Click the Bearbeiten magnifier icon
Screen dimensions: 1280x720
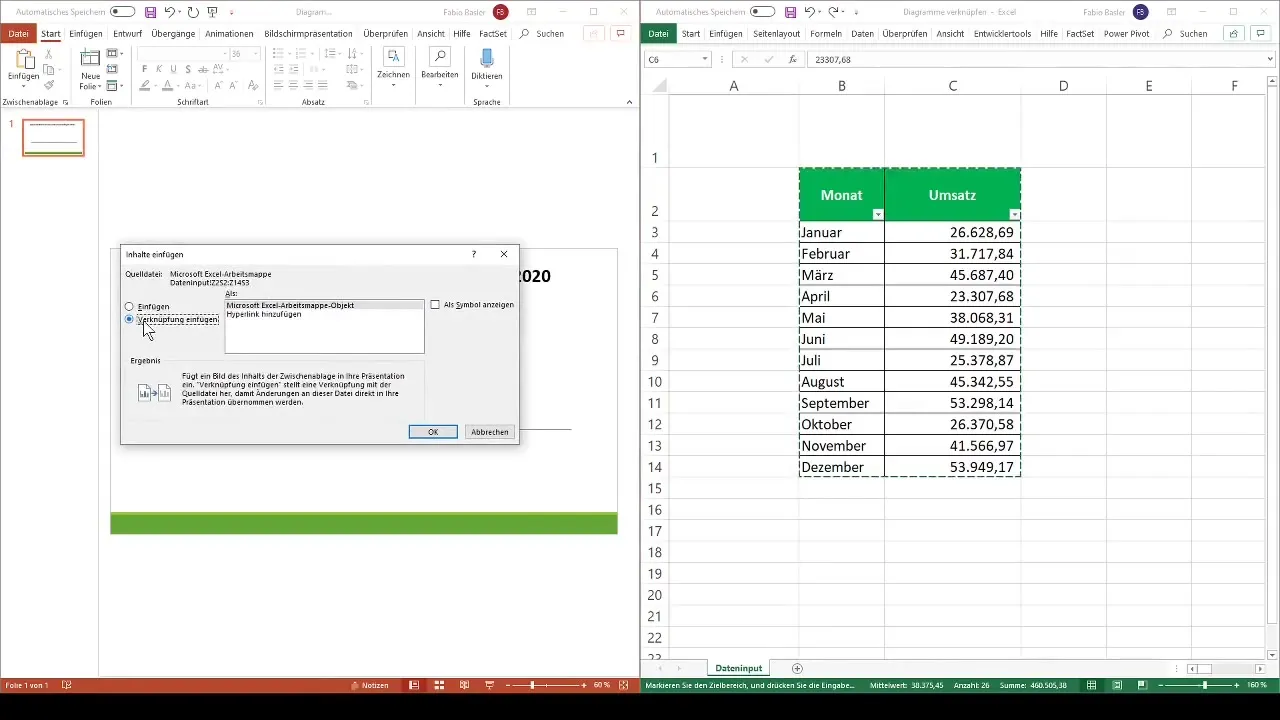coord(440,57)
